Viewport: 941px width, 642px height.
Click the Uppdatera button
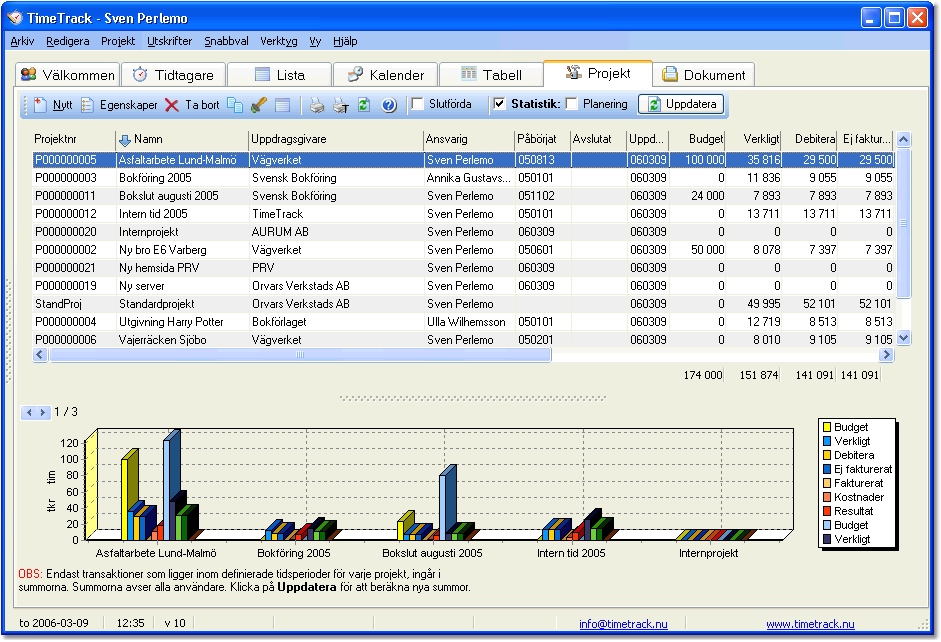681,104
